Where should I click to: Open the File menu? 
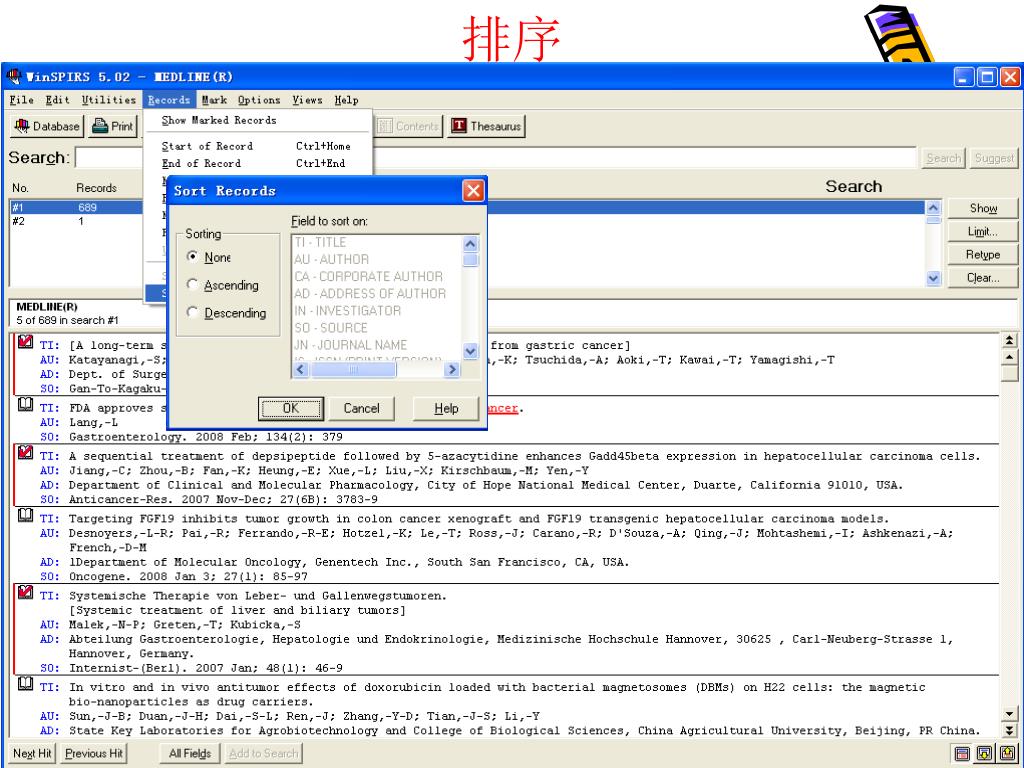(22, 100)
